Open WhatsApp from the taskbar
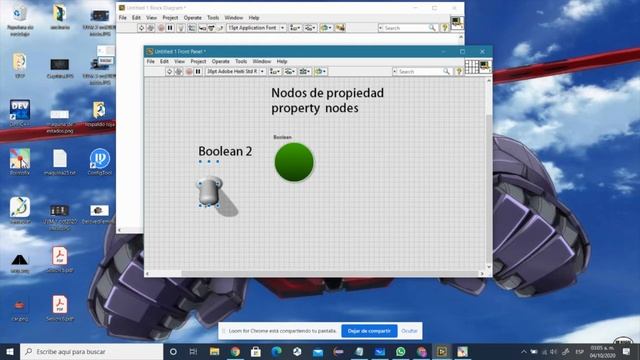This screenshot has height=360, width=640. pyautogui.click(x=400, y=351)
